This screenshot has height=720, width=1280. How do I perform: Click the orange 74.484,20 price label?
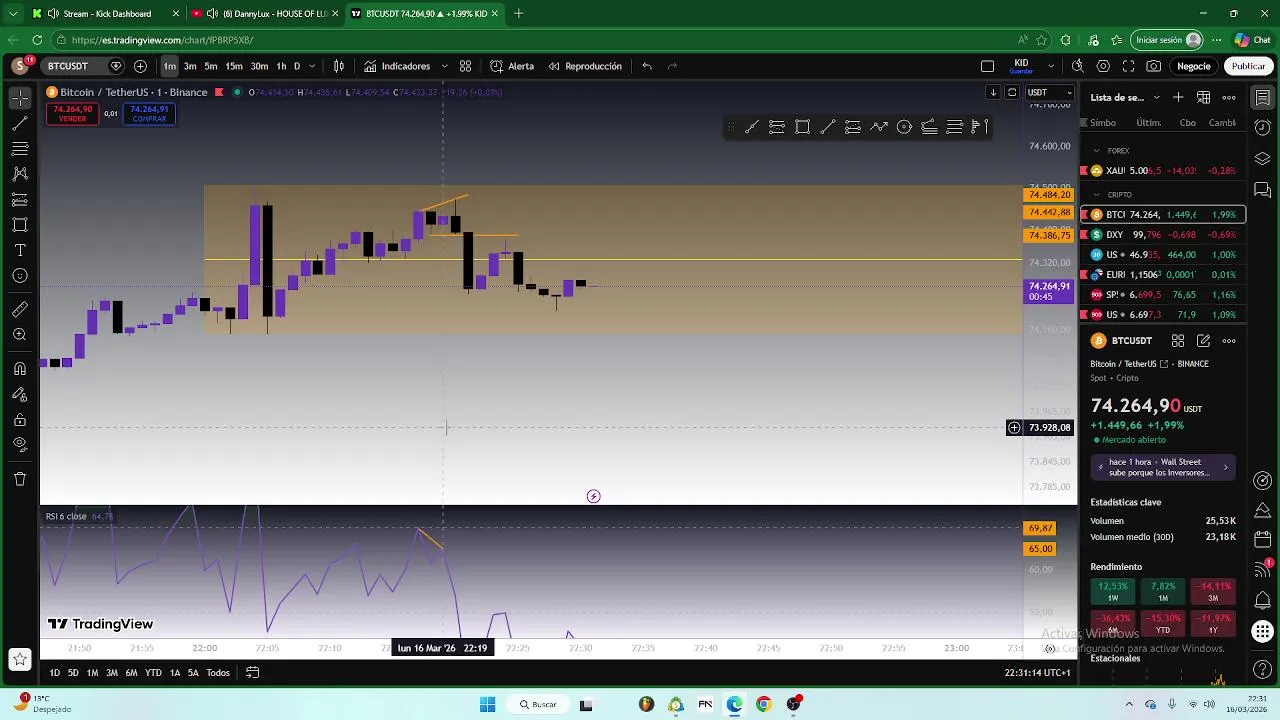coord(1049,195)
